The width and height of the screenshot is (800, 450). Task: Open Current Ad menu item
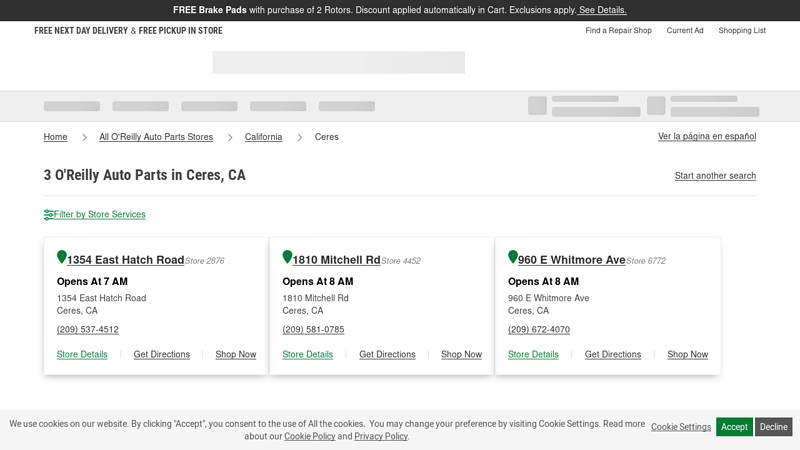pos(685,31)
